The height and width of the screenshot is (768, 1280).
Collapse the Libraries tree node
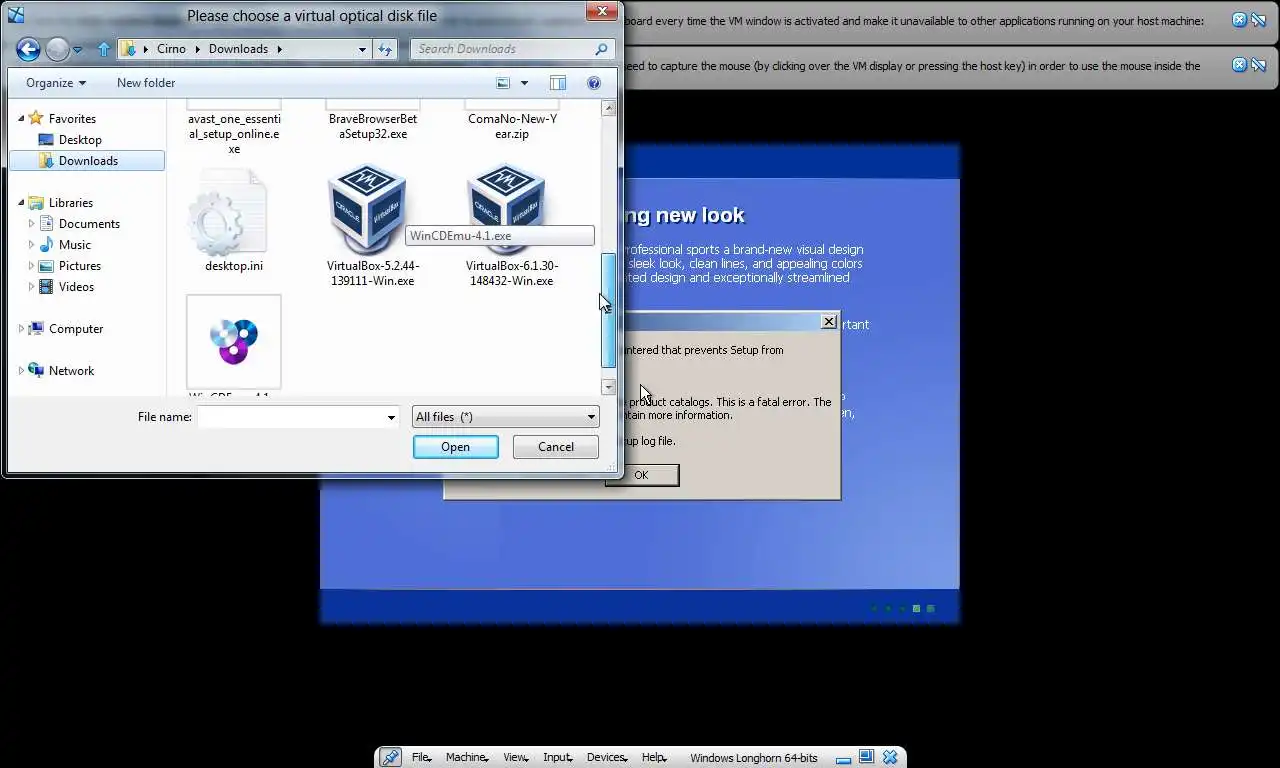(x=21, y=202)
